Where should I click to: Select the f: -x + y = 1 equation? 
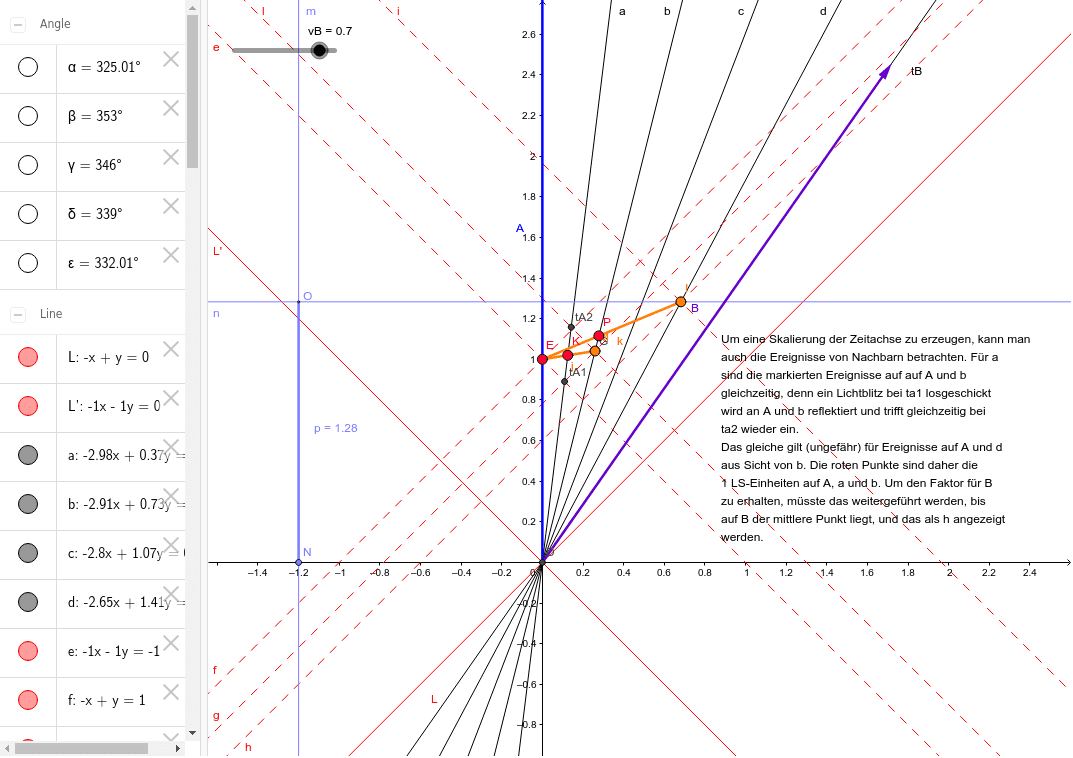106,700
